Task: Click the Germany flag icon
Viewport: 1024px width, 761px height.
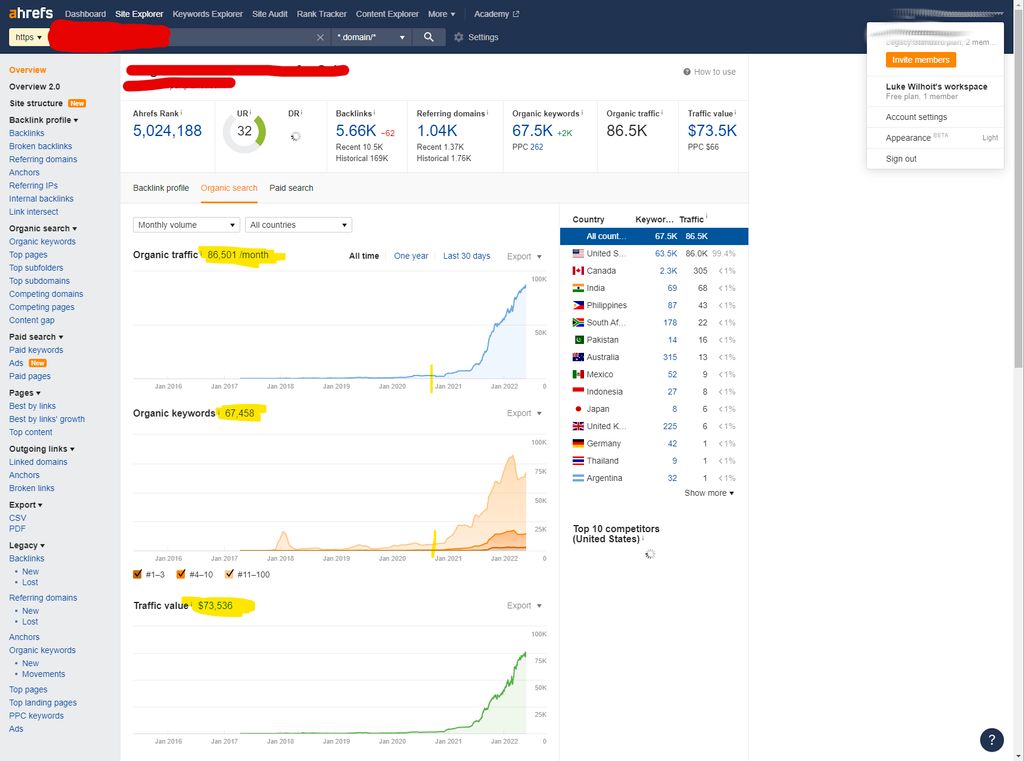Action: [x=578, y=444]
